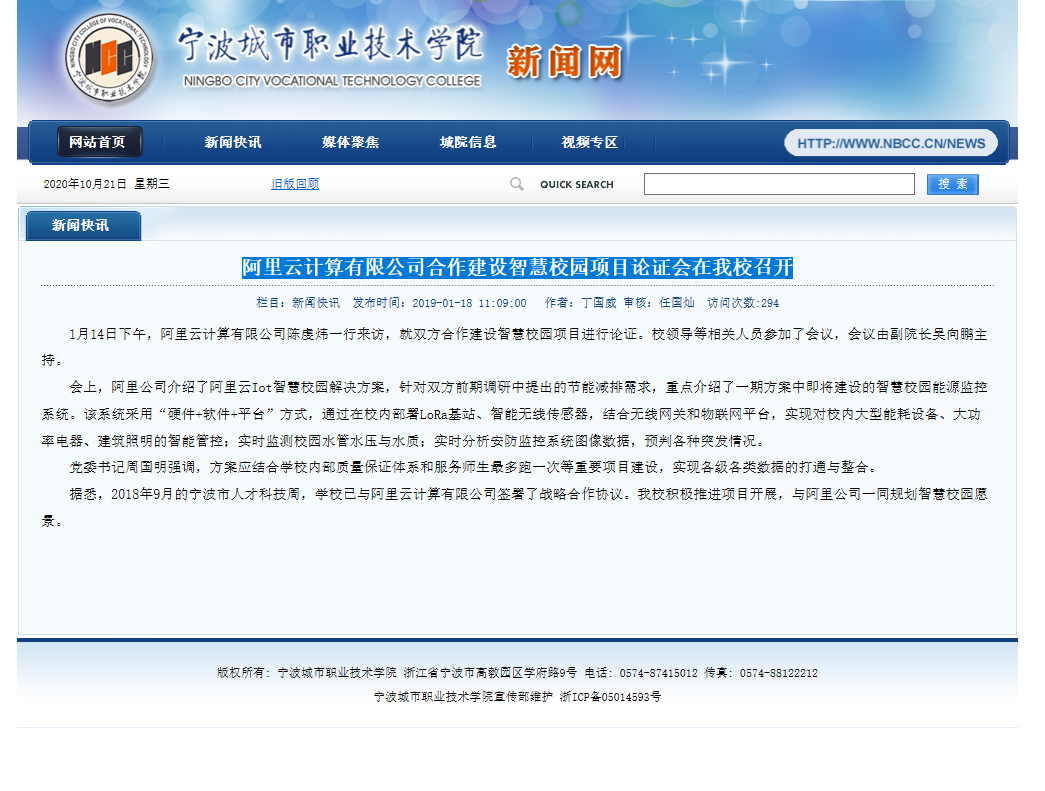Open the 旧版回顾 link
The width and height of the screenshot is (1045, 791).
(x=295, y=184)
